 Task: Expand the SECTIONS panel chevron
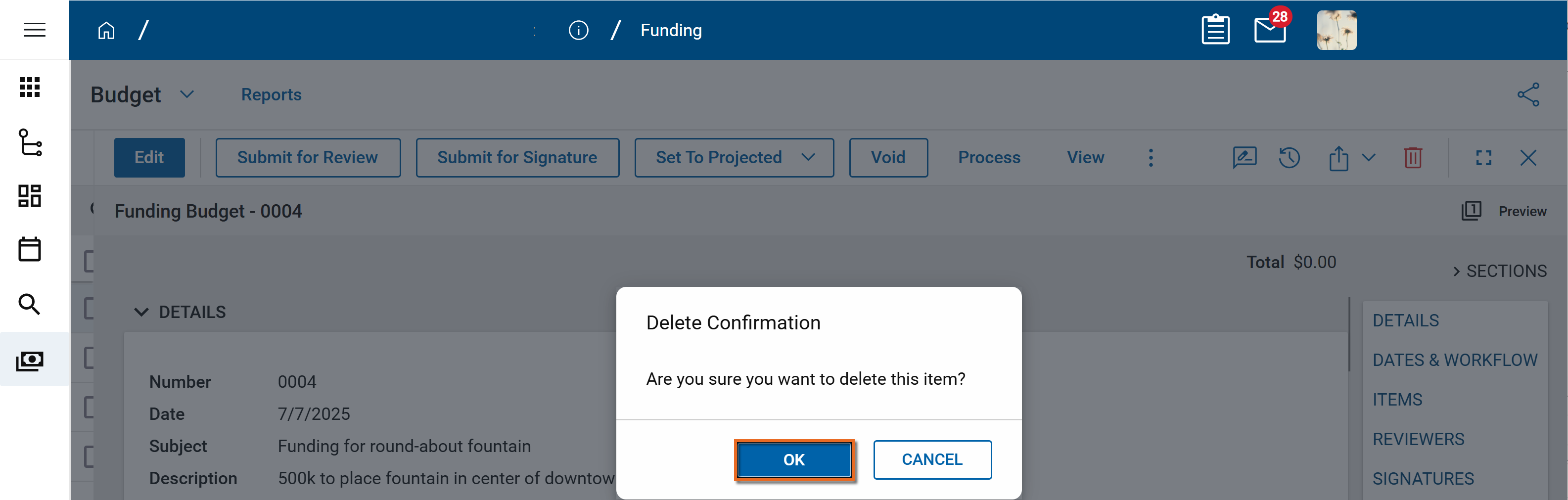(x=1456, y=272)
